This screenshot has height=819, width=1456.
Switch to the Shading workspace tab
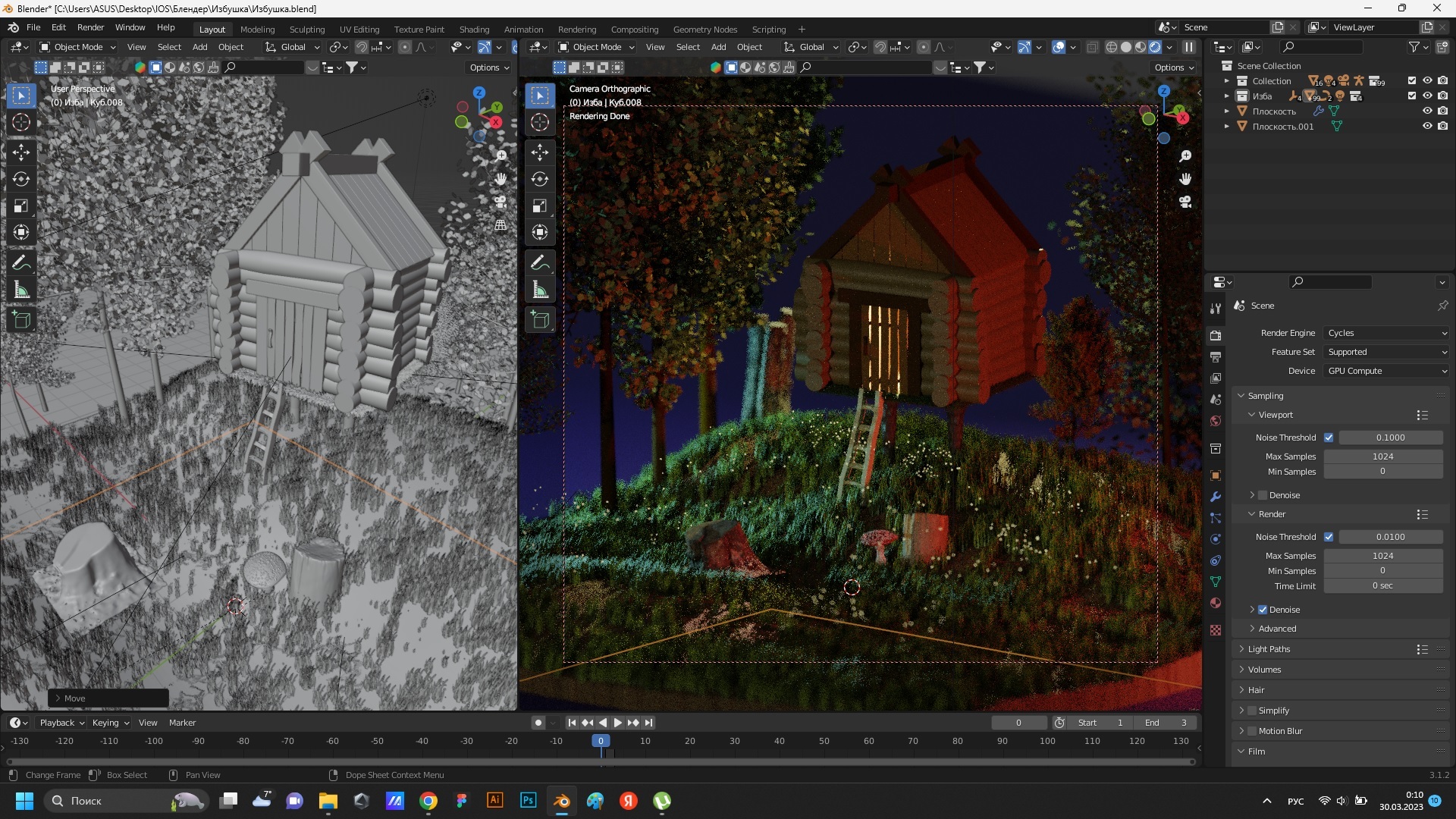[x=474, y=30]
